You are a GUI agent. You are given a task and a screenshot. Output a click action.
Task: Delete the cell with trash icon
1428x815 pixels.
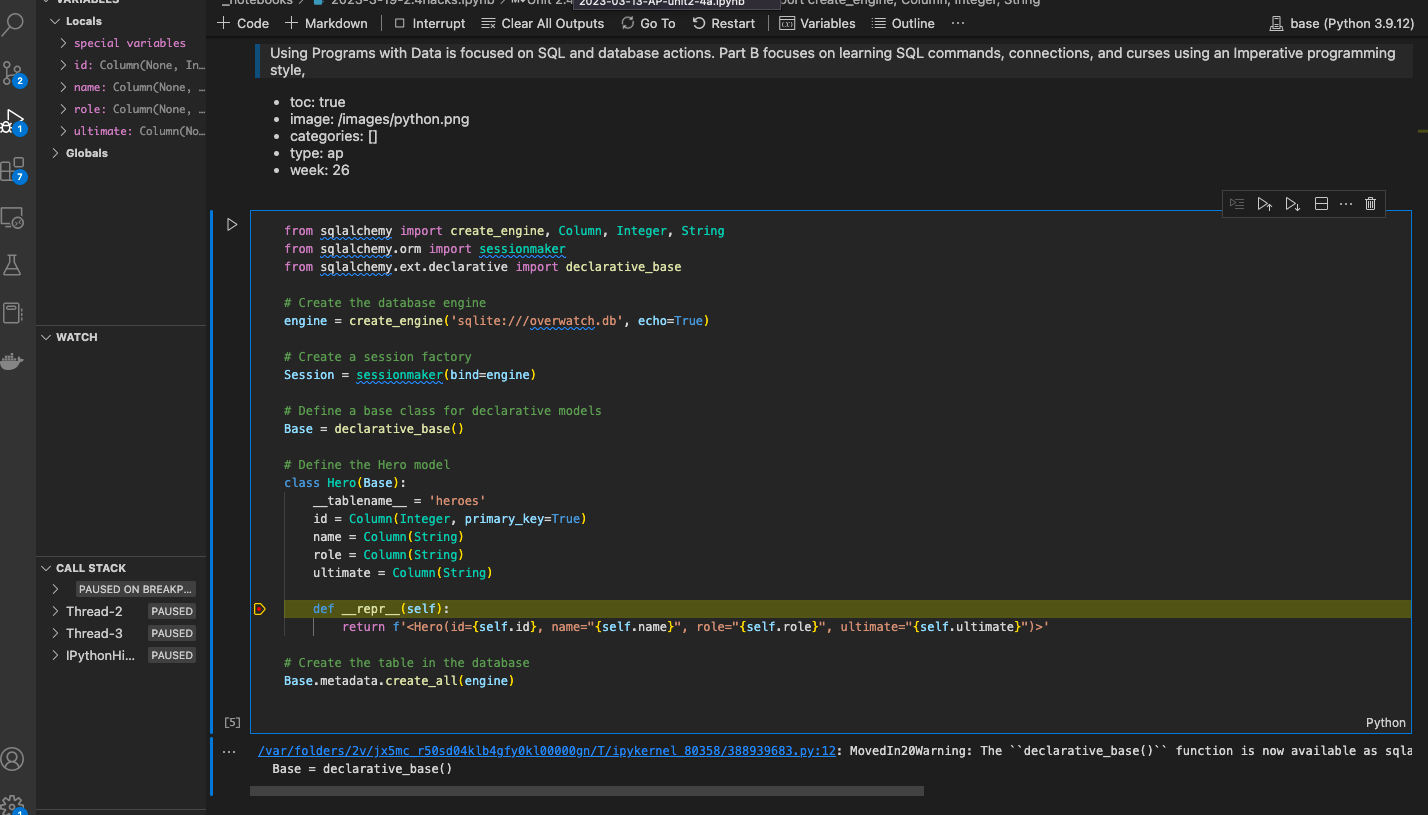[1370, 203]
